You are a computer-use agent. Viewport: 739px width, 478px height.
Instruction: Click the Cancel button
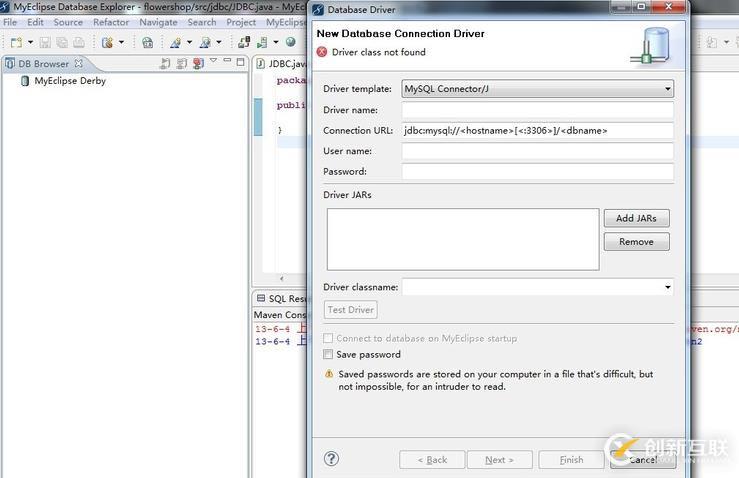(x=643, y=460)
